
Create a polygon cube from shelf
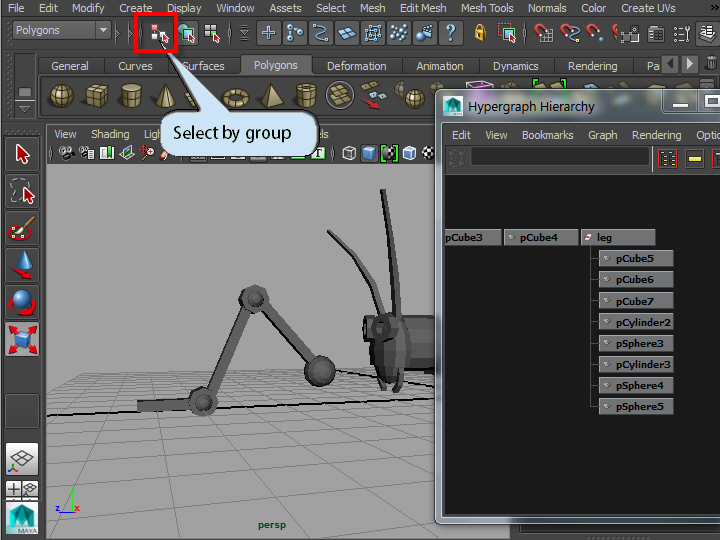coord(97,96)
